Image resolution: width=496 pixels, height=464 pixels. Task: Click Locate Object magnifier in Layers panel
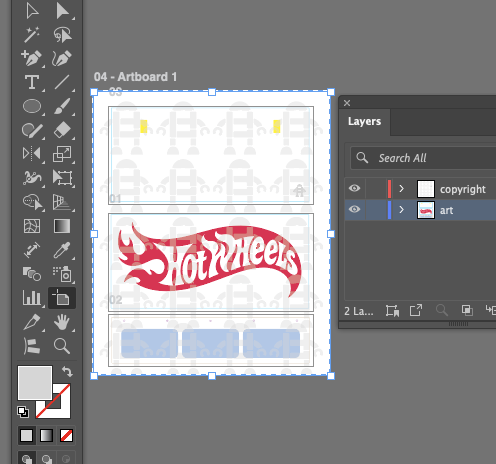click(442, 311)
